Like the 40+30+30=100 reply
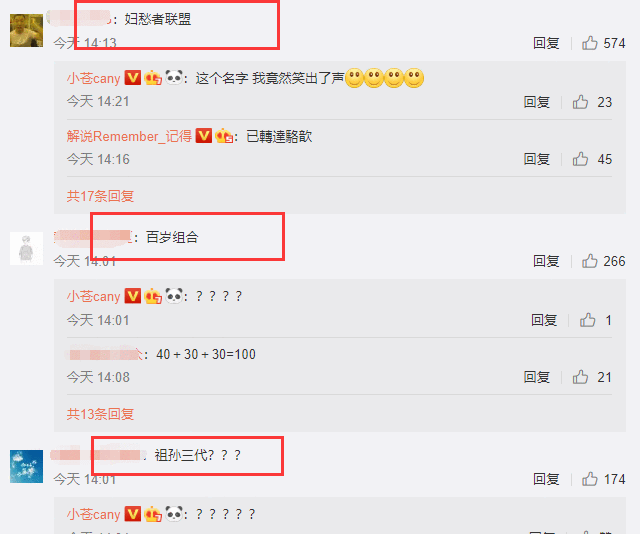The height and width of the screenshot is (534, 640). click(580, 377)
